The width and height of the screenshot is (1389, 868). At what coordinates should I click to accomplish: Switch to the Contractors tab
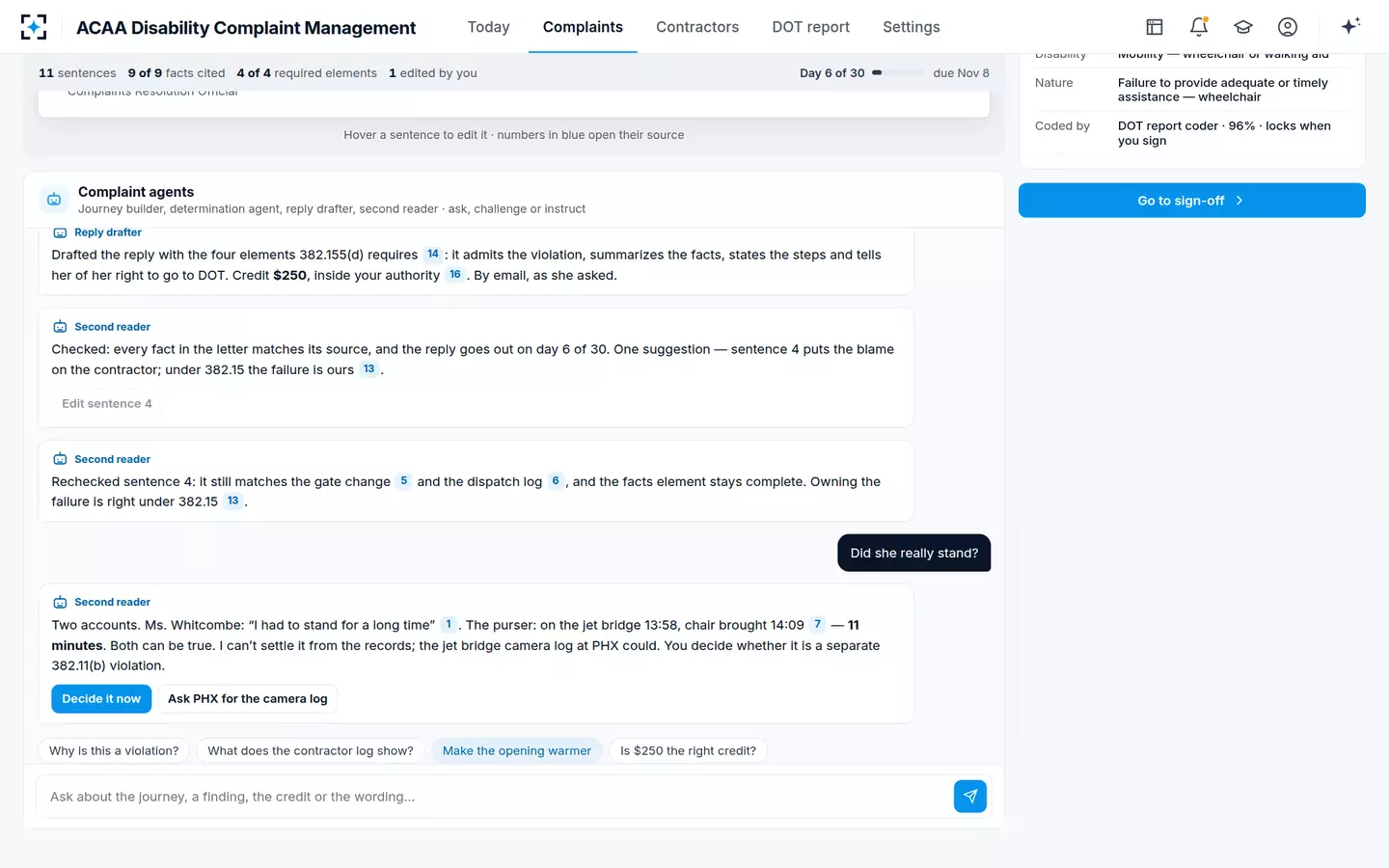[x=697, y=27]
